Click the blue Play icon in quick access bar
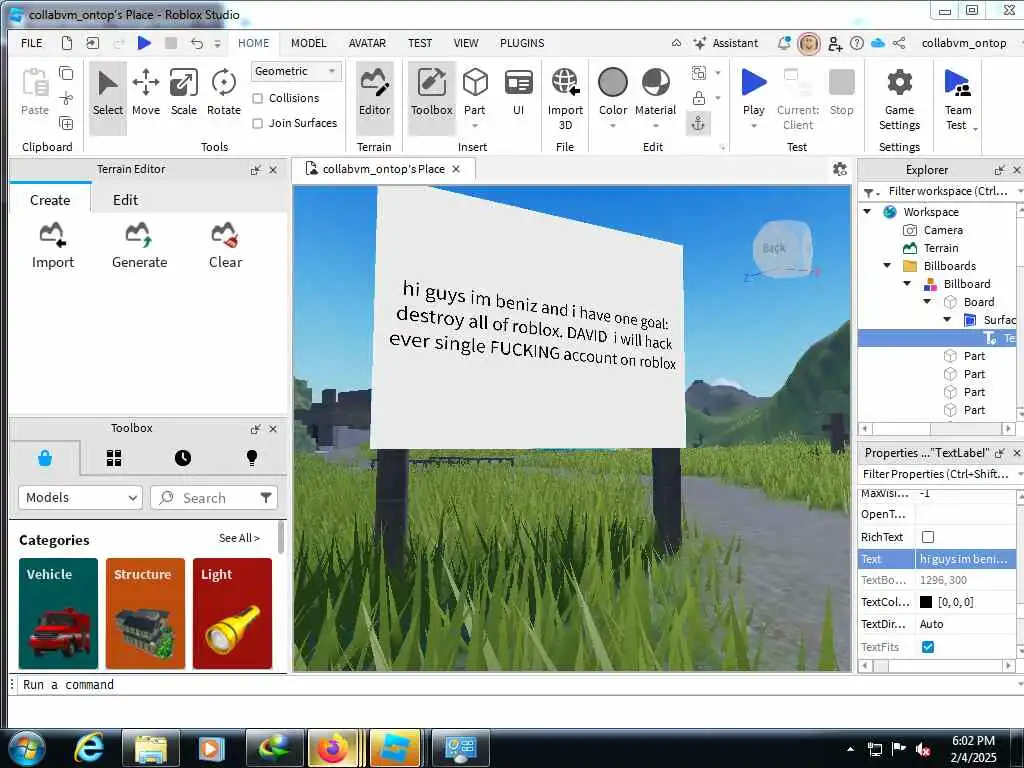Viewport: 1024px width, 768px height. tap(144, 43)
